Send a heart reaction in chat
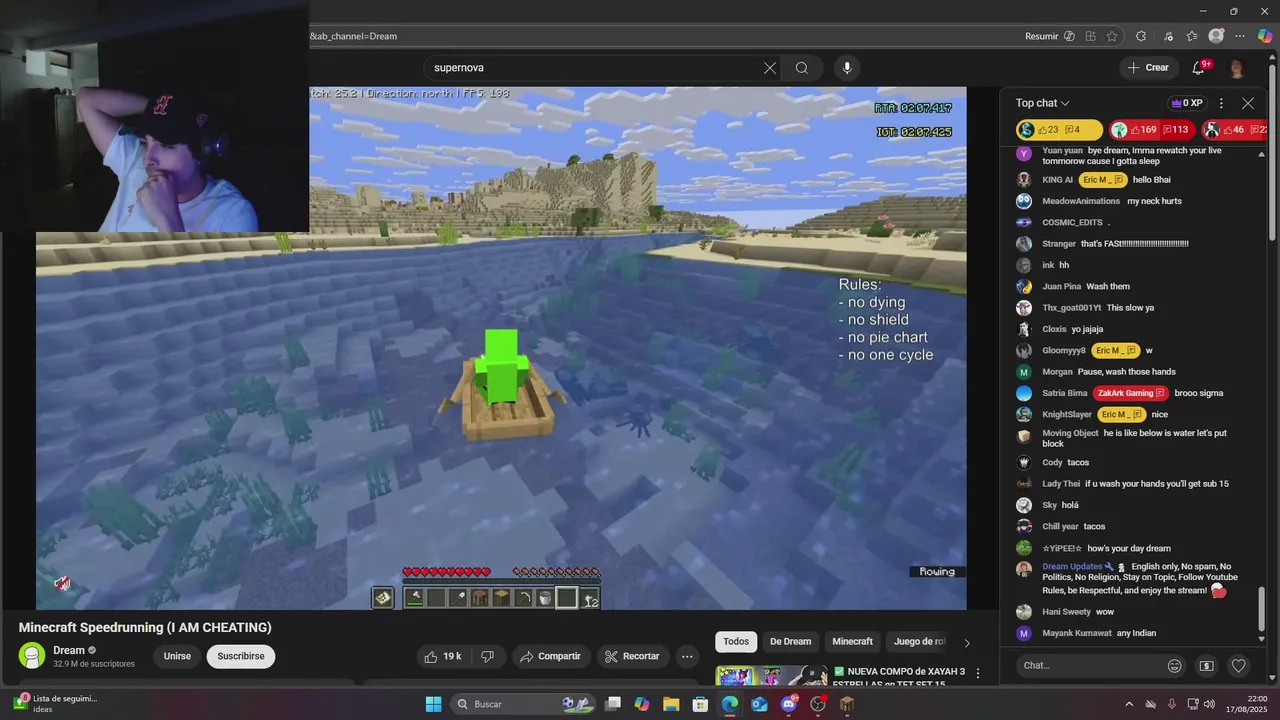 [1239, 666]
